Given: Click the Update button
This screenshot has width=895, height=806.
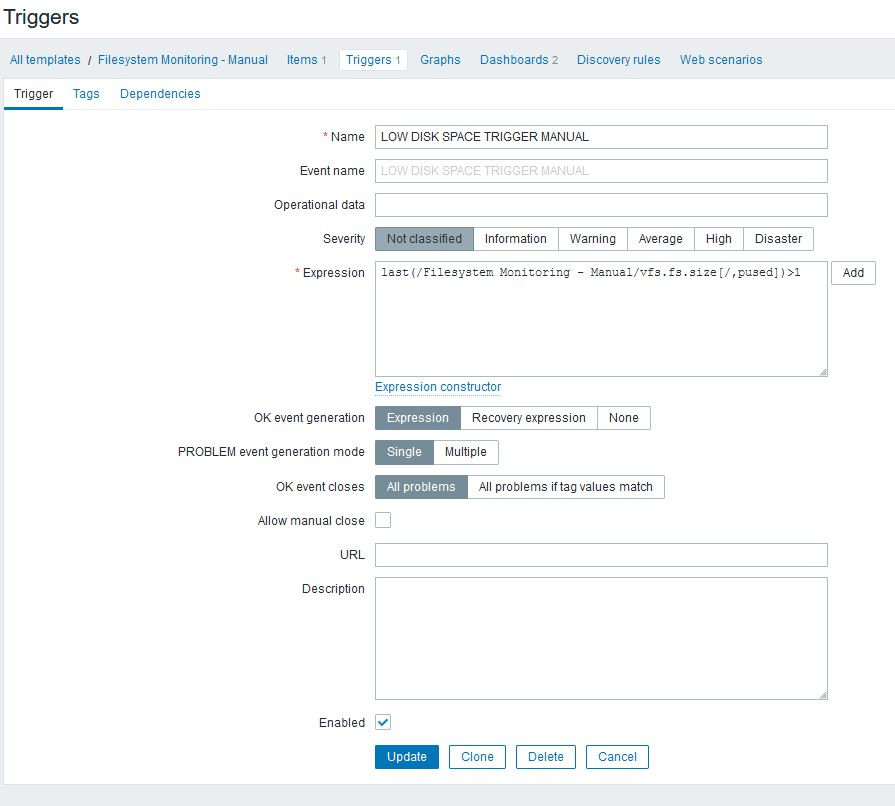Looking at the screenshot, I should coord(407,757).
